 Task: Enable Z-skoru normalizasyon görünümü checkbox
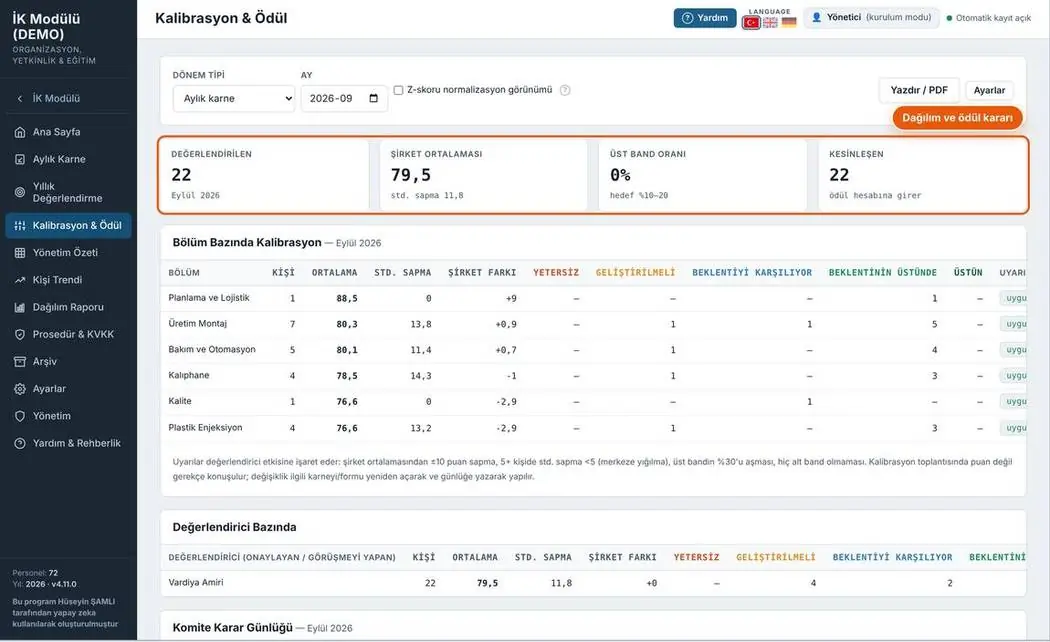coord(398,90)
